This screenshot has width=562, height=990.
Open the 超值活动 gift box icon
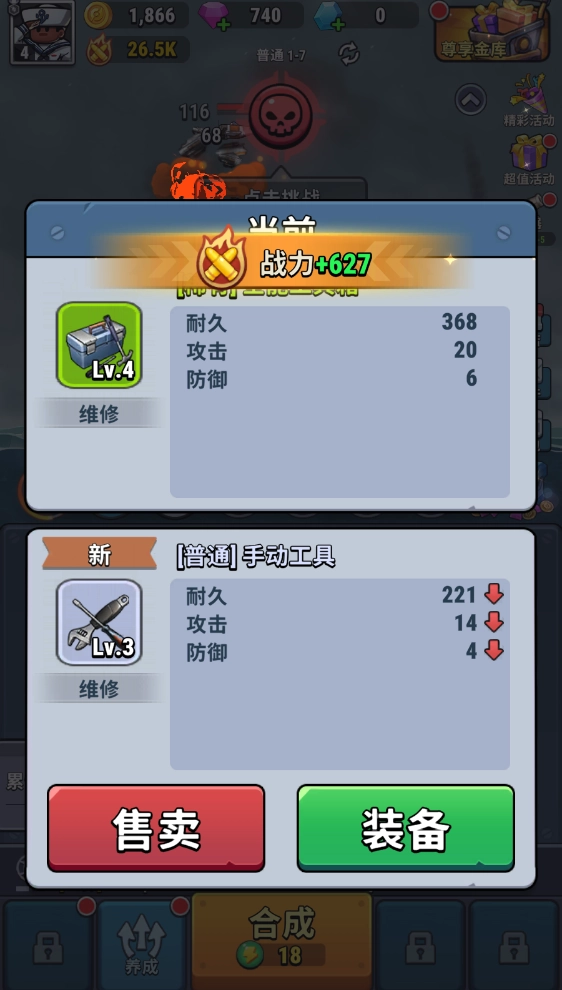click(x=529, y=160)
